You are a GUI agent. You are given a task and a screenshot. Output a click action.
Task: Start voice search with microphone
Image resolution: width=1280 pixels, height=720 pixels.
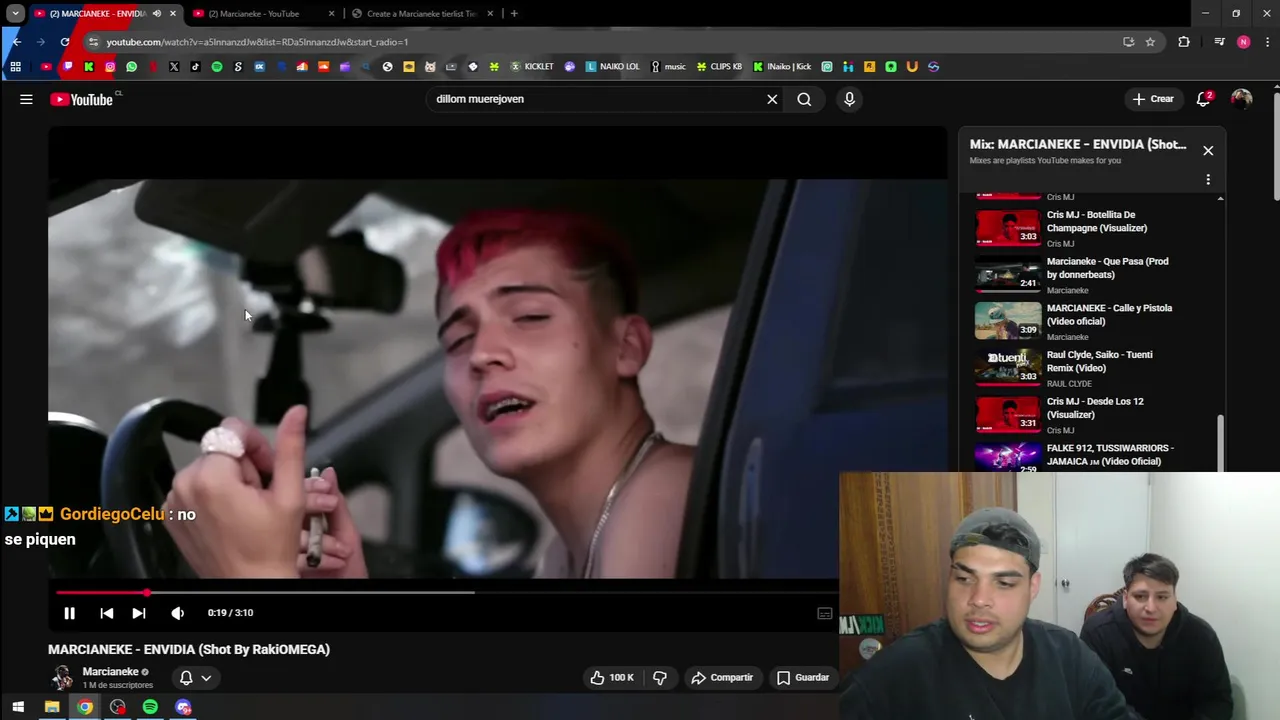click(x=849, y=99)
